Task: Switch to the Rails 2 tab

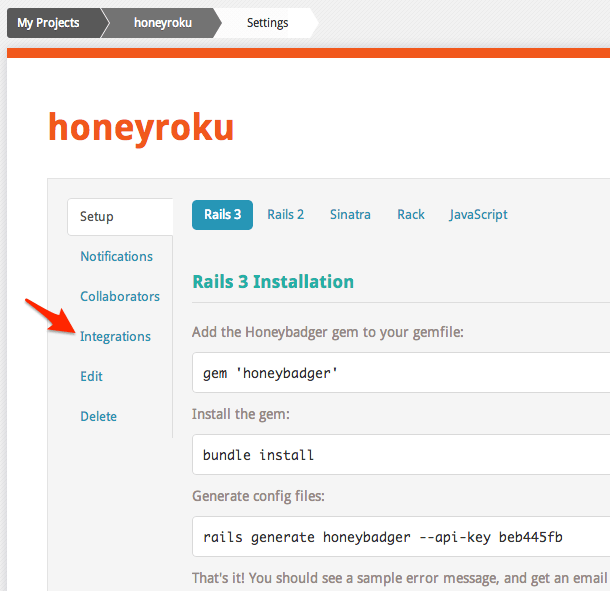Action: [x=285, y=215]
